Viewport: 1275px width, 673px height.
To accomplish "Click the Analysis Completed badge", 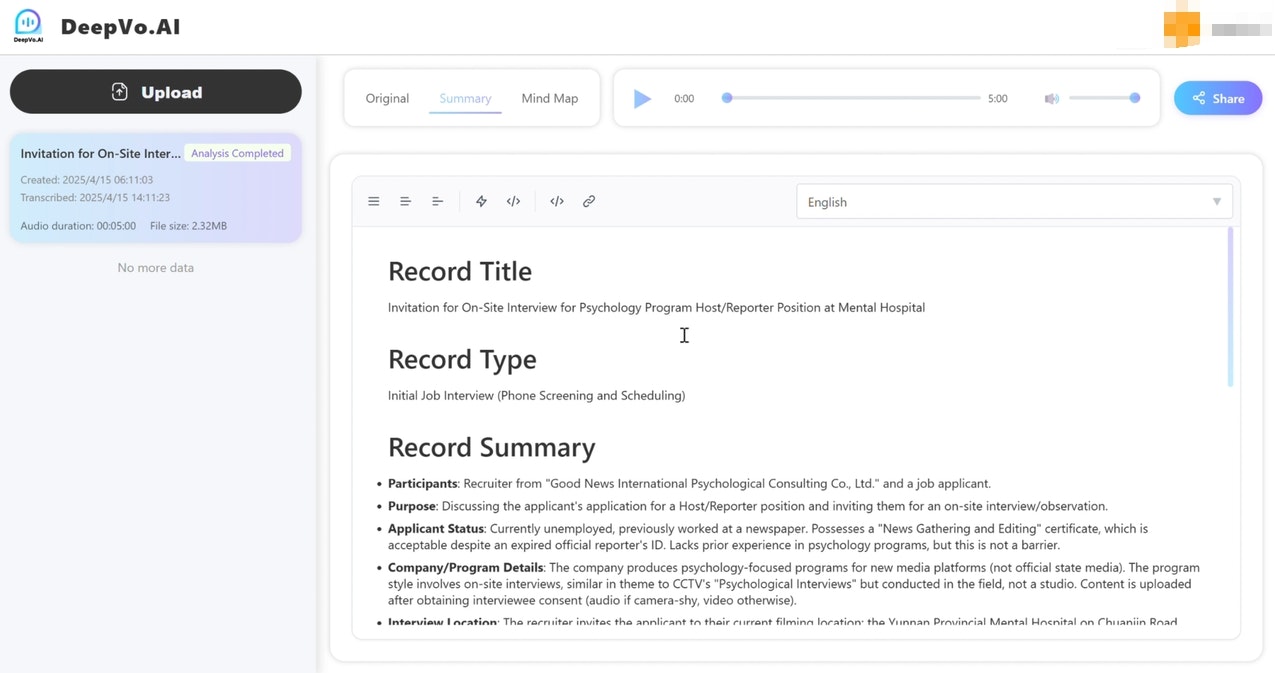I will point(237,153).
